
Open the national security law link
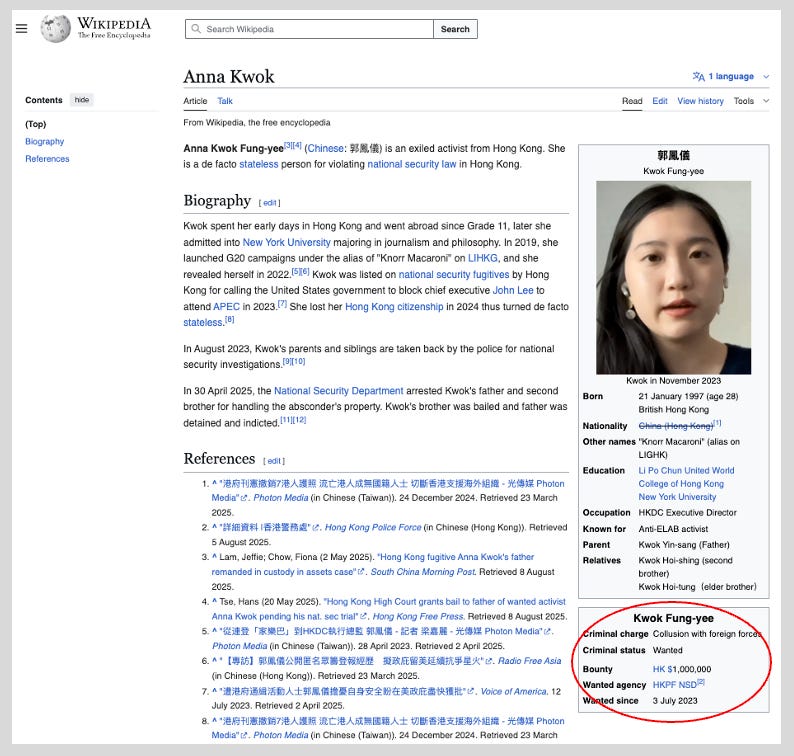pyautogui.click(x=412, y=164)
